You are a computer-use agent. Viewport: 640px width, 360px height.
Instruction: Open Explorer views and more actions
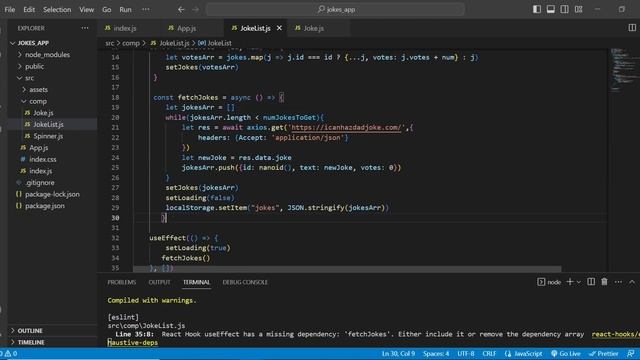(85, 28)
